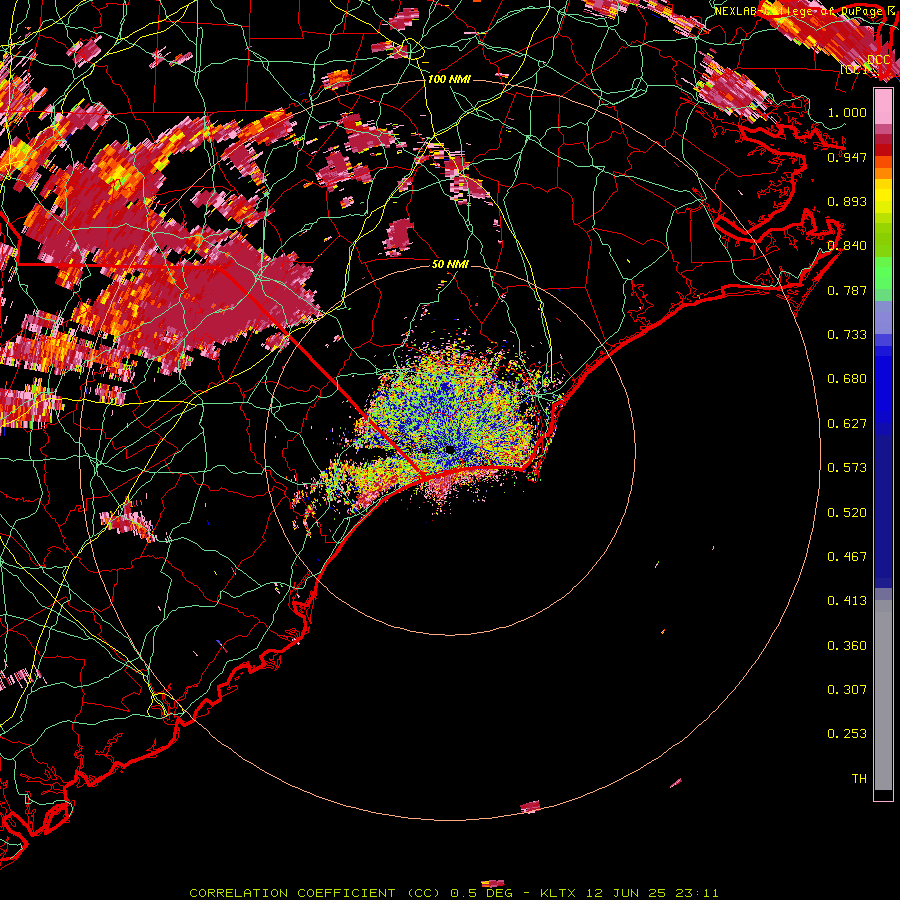Click the 0.413 legend value
Image resolution: width=900 pixels, height=900 pixels.
coord(847,600)
